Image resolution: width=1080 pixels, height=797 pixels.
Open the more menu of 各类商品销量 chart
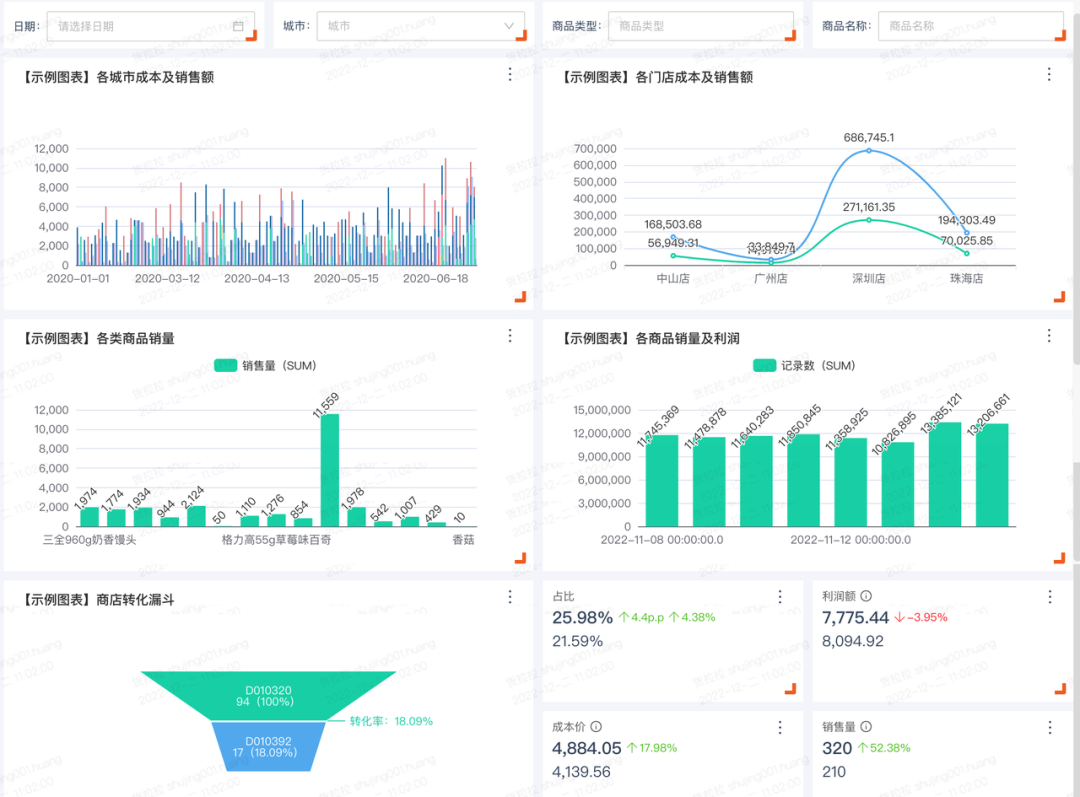pyautogui.click(x=510, y=335)
